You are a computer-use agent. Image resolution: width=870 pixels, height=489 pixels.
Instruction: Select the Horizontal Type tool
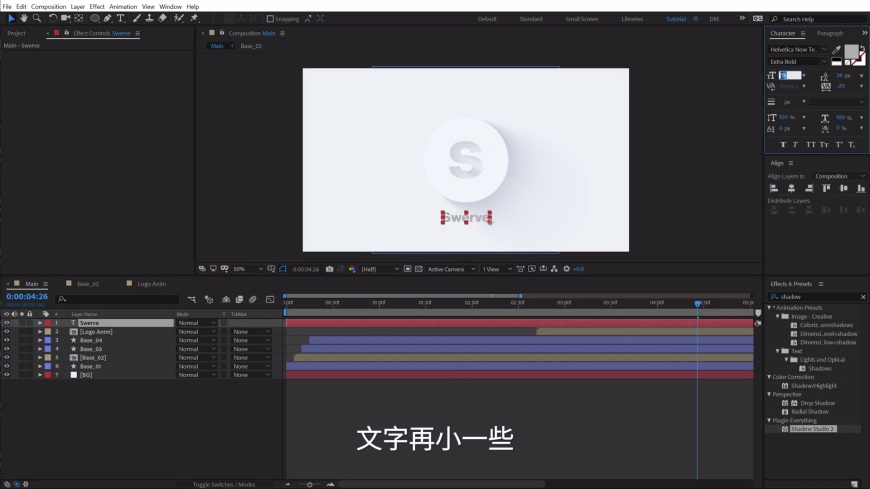pos(120,18)
